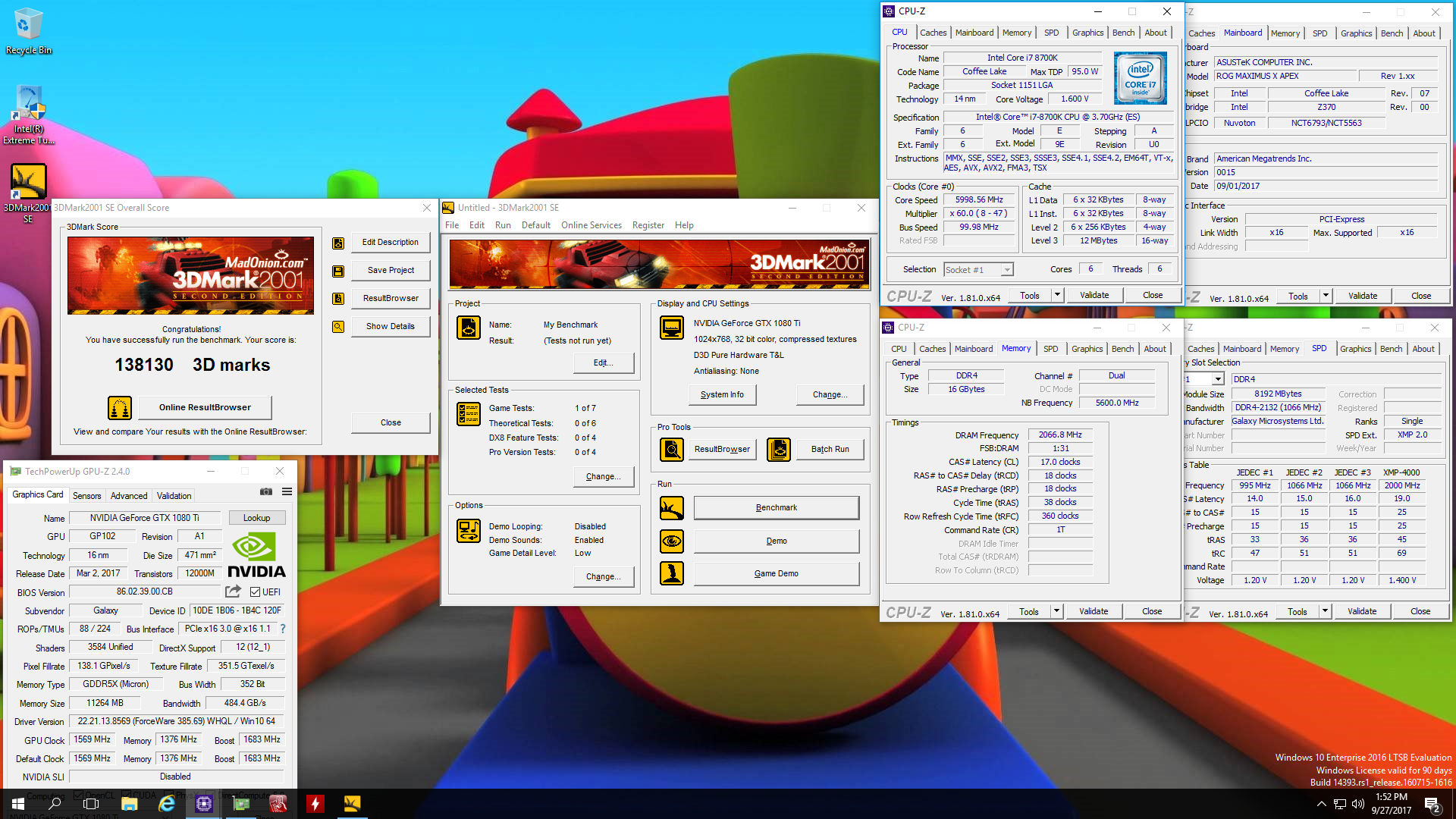The image size is (1456, 819).
Task: Expand Tools arrow in CPU-Z SPD window
Action: click(1325, 611)
